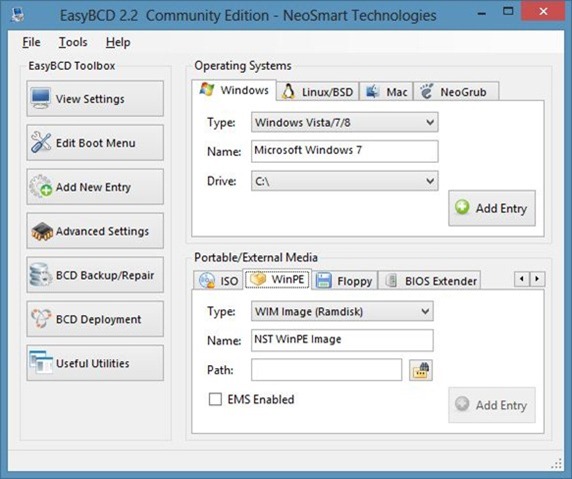Viewport: 572px width, 479px height.
Task: Click the gear icon on the NeoGrub tab
Action: (x=426, y=91)
